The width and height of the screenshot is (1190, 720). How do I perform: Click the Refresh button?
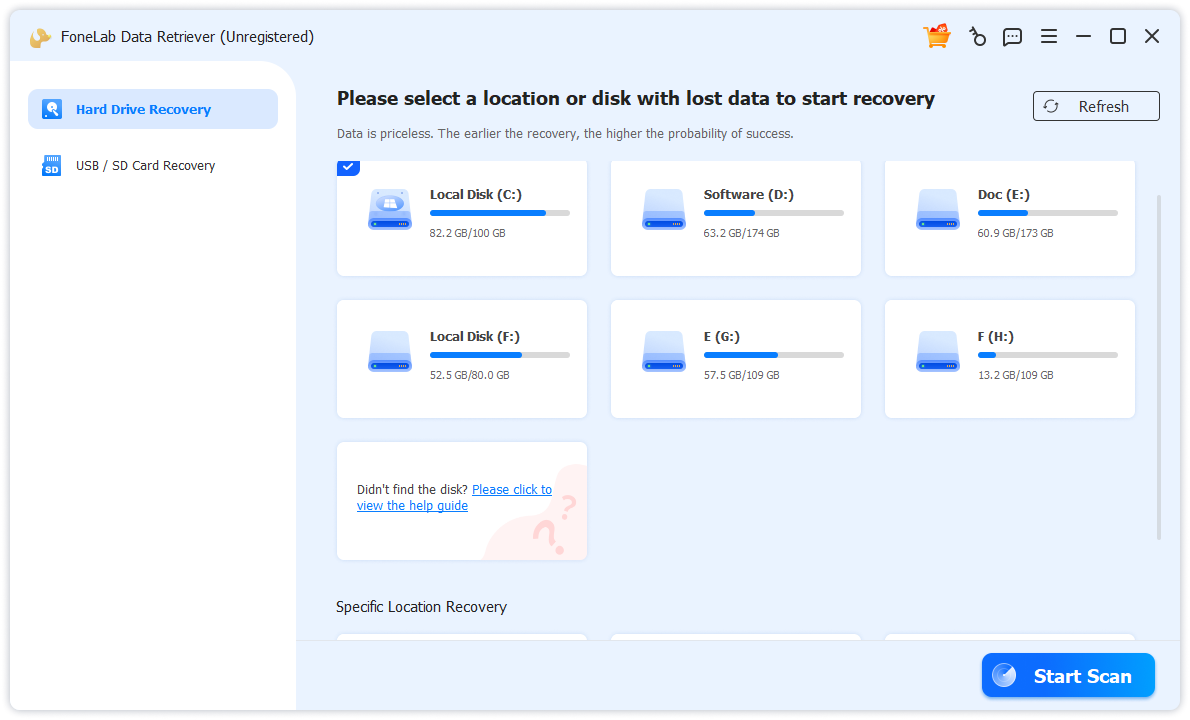1096,105
